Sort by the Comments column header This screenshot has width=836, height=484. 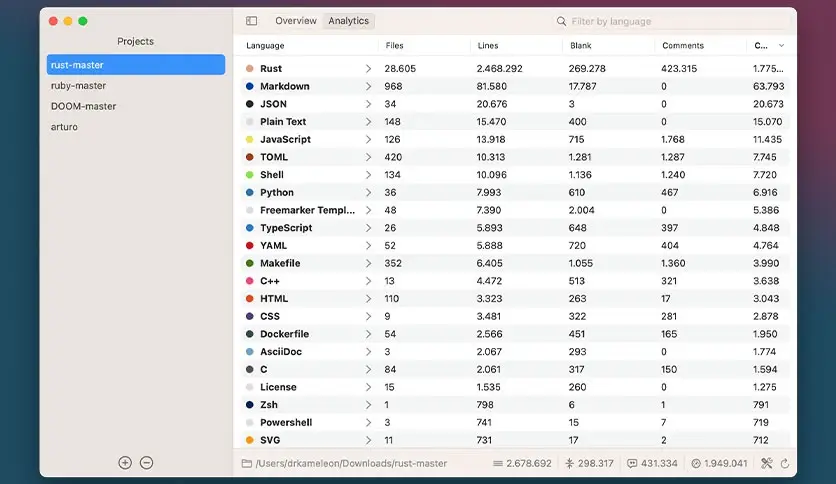[x=683, y=46]
